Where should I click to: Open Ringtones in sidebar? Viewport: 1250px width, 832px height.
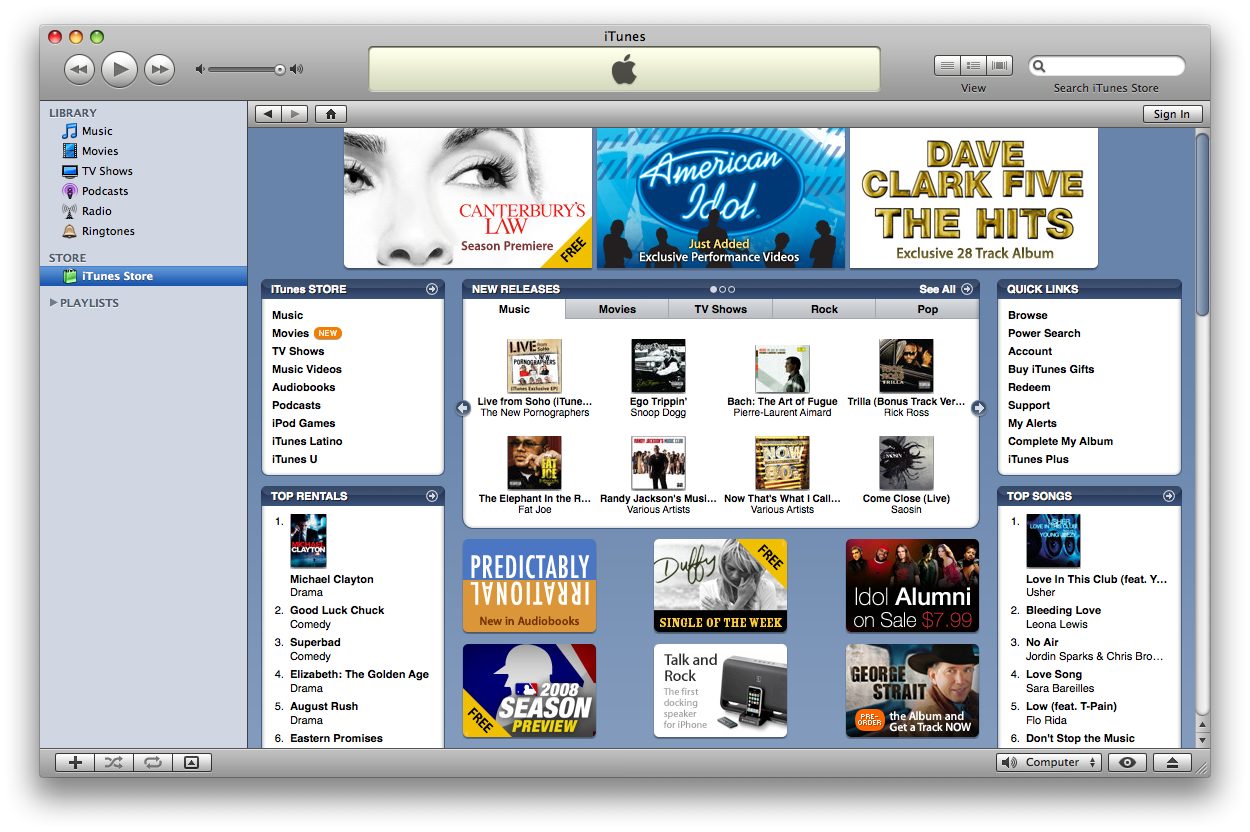click(x=108, y=231)
